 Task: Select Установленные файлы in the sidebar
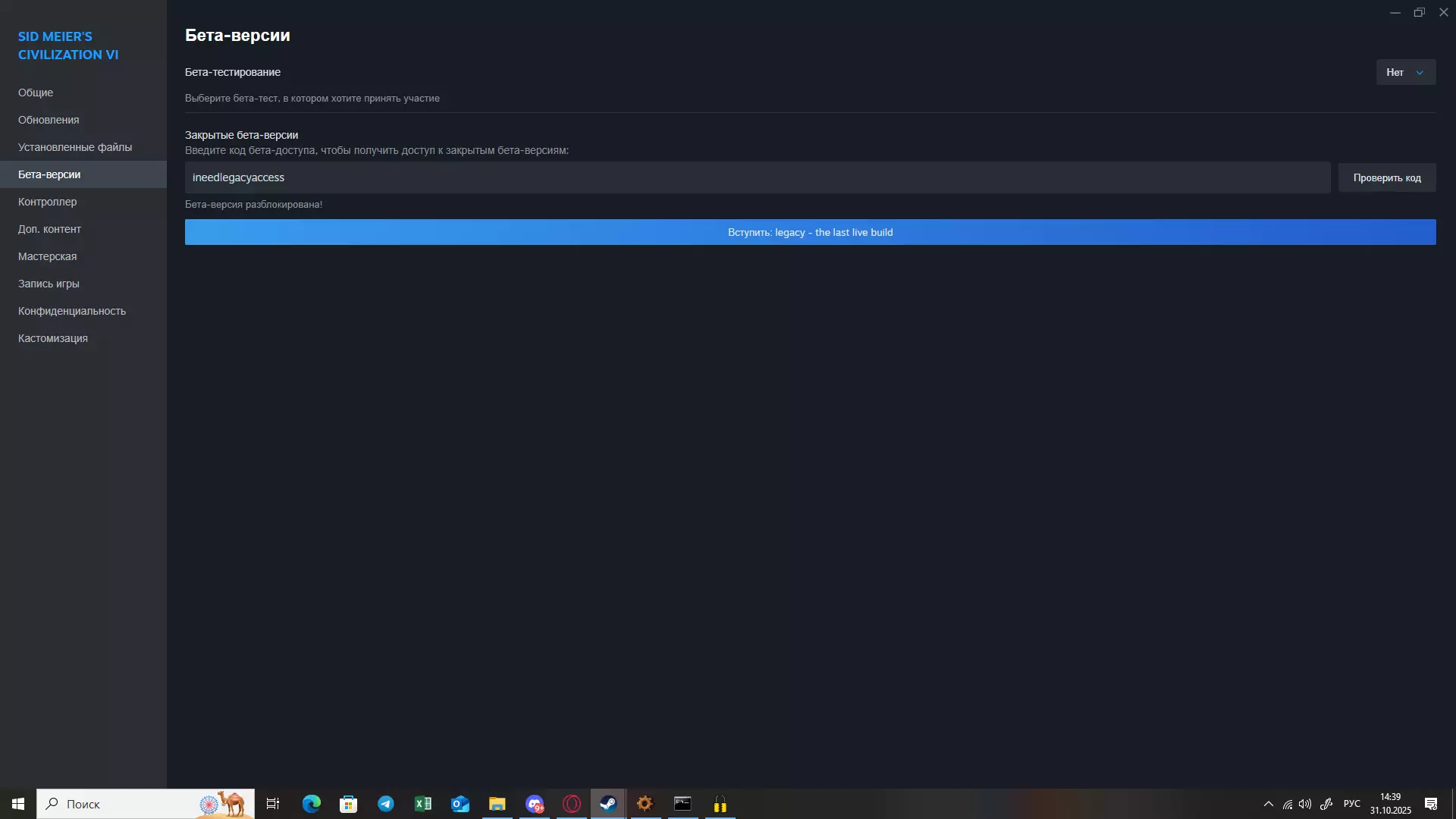coord(75,147)
